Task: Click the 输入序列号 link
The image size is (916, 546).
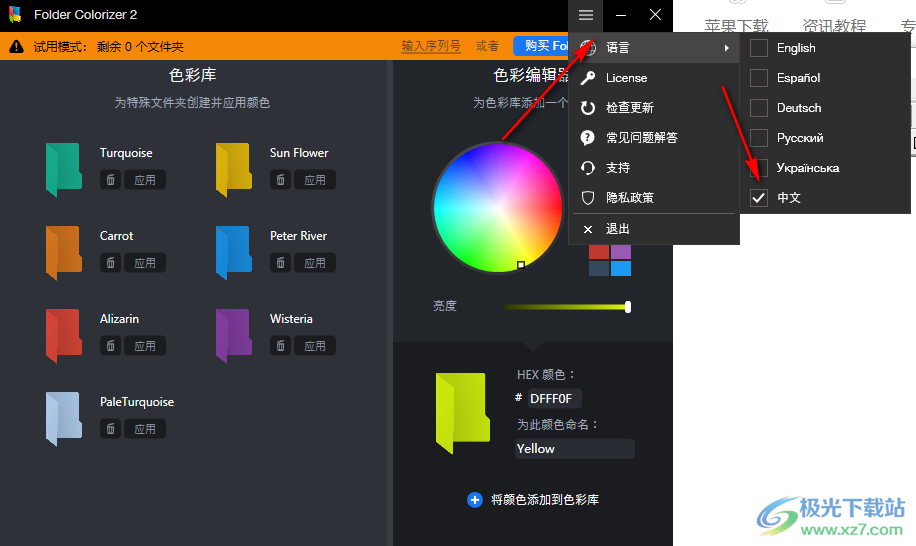Action: [431, 46]
